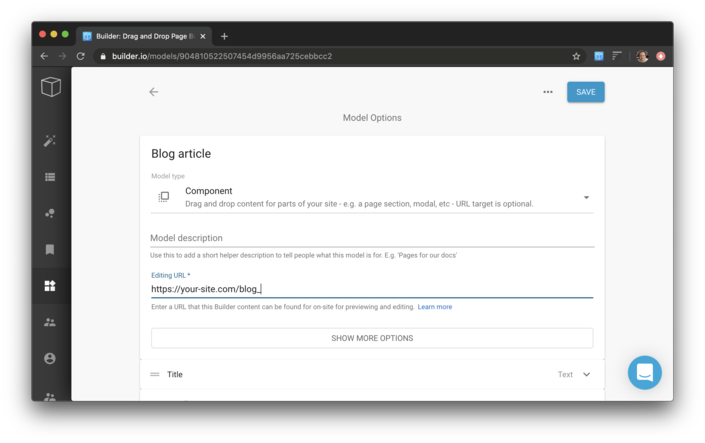Click the Builder browser extension icon
The image size is (705, 443).
tap(598, 56)
